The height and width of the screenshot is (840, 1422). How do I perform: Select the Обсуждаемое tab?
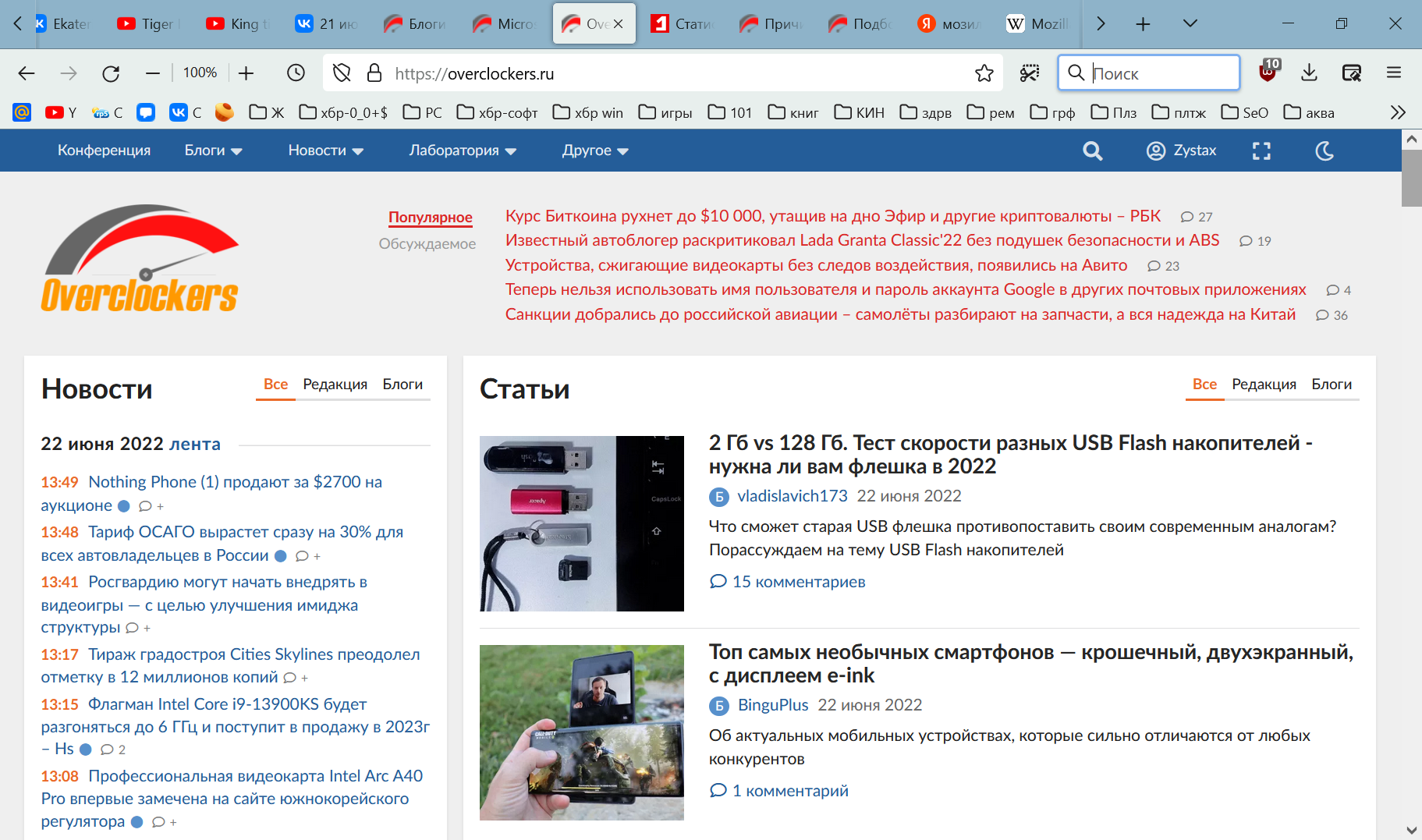[427, 244]
